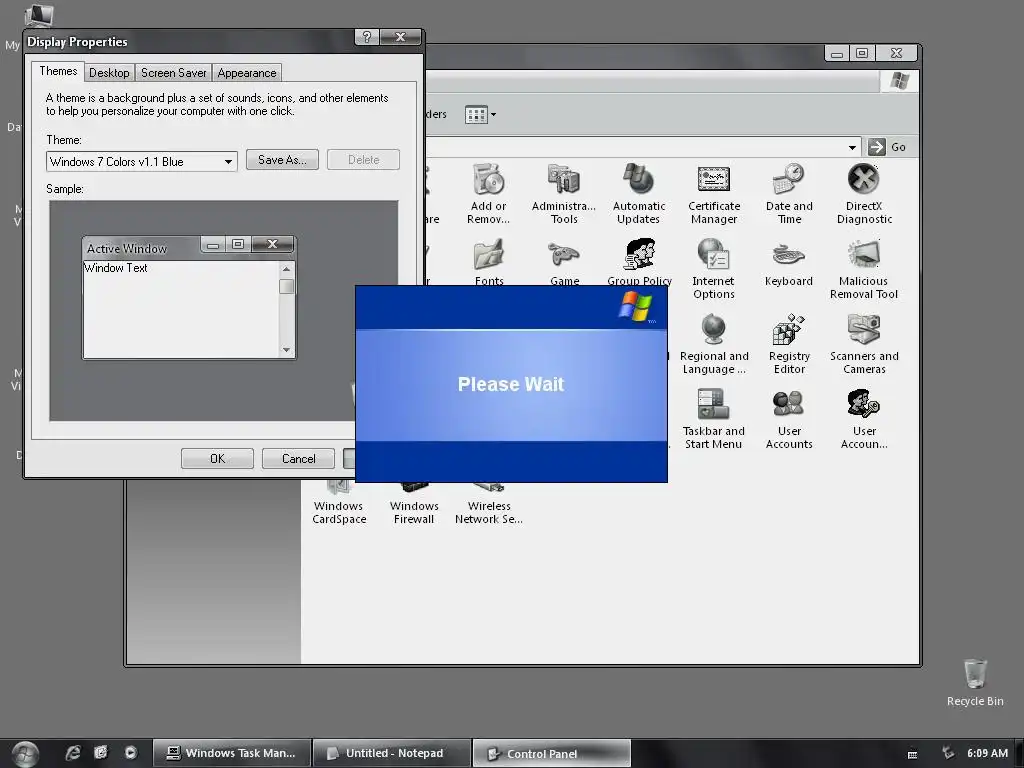The image size is (1024, 768).
Task: Click the Go button in Control Panel
Action: coord(888,147)
